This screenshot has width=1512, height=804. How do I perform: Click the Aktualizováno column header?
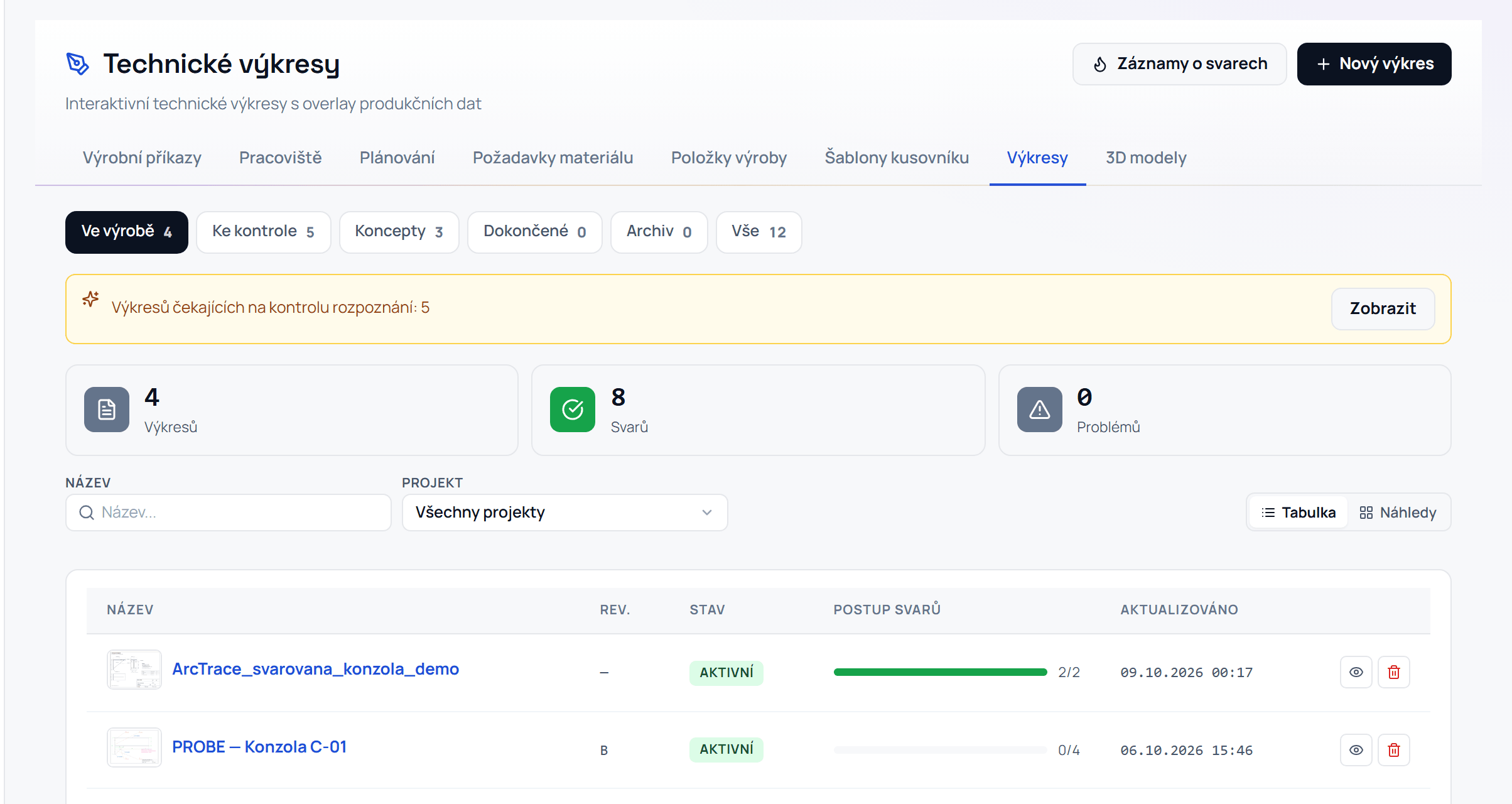pyautogui.click(x=1179, y=609)
